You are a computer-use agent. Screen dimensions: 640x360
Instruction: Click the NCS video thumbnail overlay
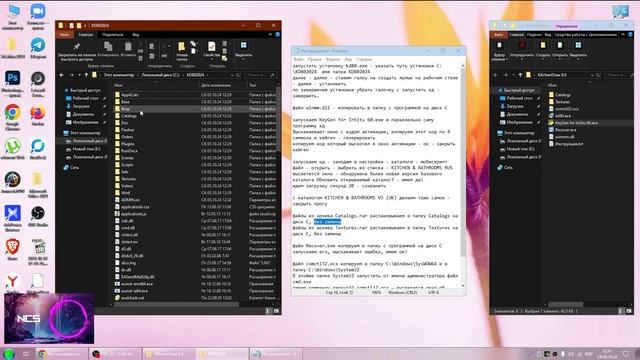(x=49, y=318)
